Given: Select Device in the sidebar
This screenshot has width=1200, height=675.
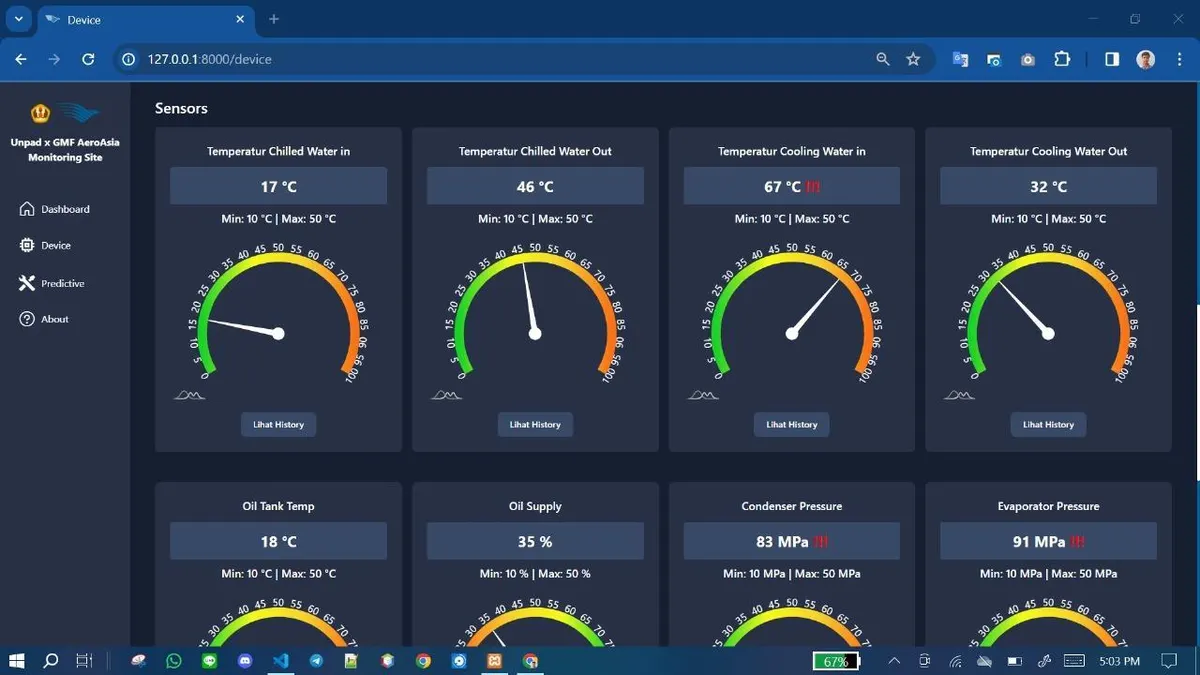Looking at the screenshot, I should pyautogui.click(x=46, y=245).
